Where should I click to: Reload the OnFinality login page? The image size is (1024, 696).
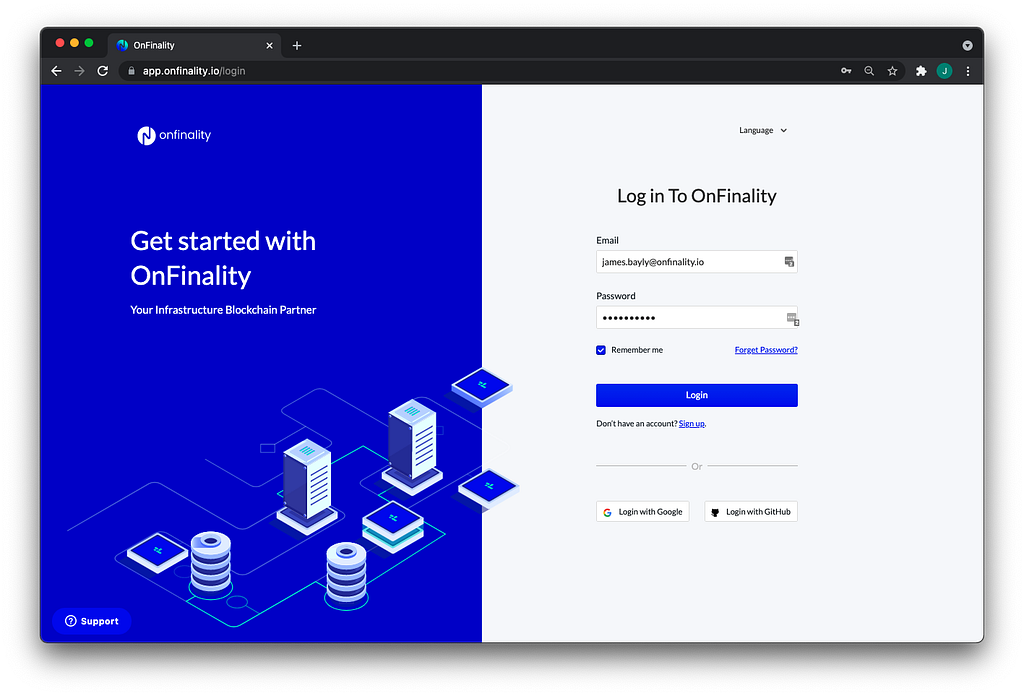click(103, 71)
